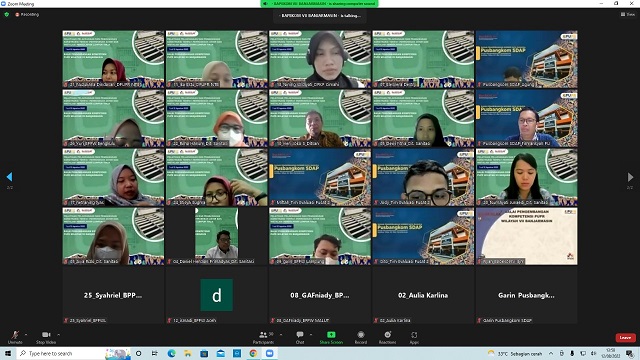This screenshot has width=640, height=360.
Task: Expand video options arrow next to Stop Video
Action: (58, 335)
